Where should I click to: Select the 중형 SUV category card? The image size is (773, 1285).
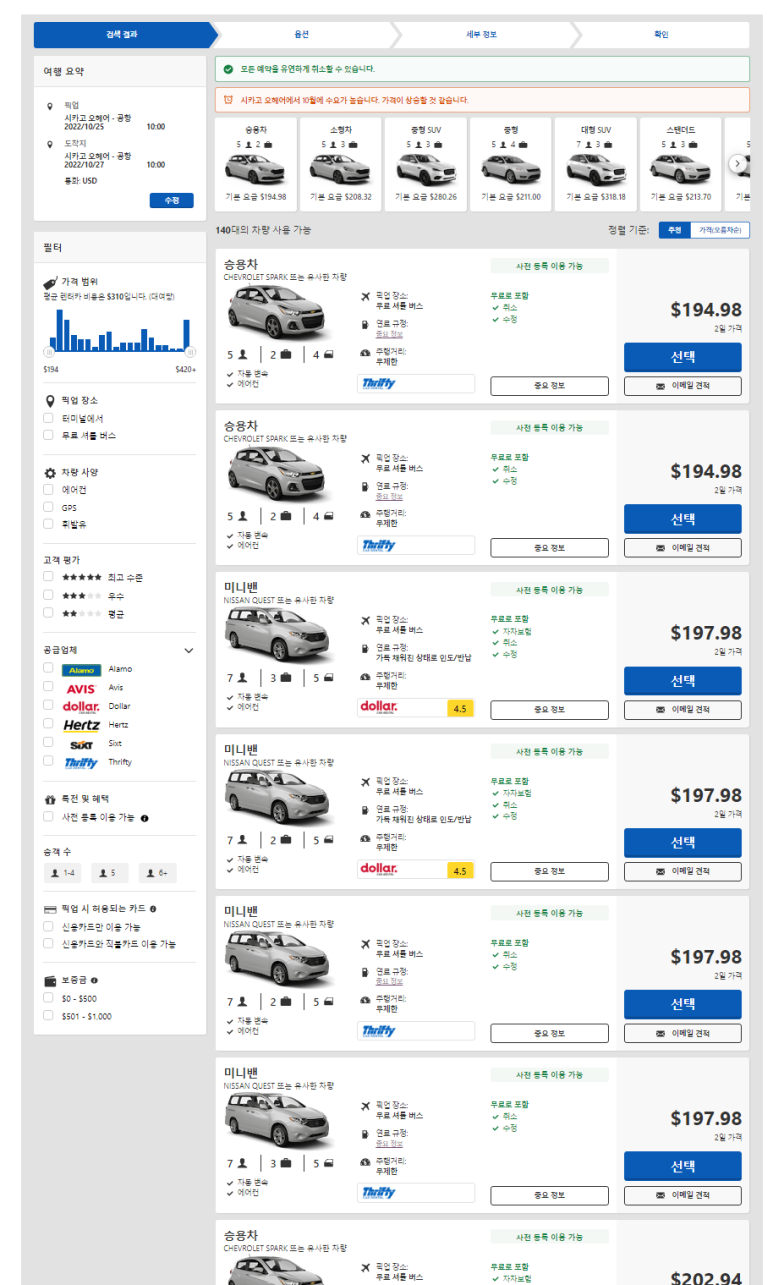(426, 164)
